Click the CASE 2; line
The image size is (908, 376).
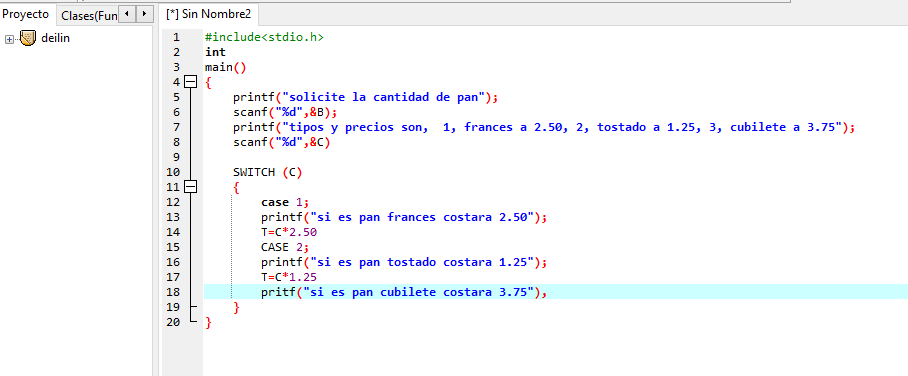coord(285,247)
